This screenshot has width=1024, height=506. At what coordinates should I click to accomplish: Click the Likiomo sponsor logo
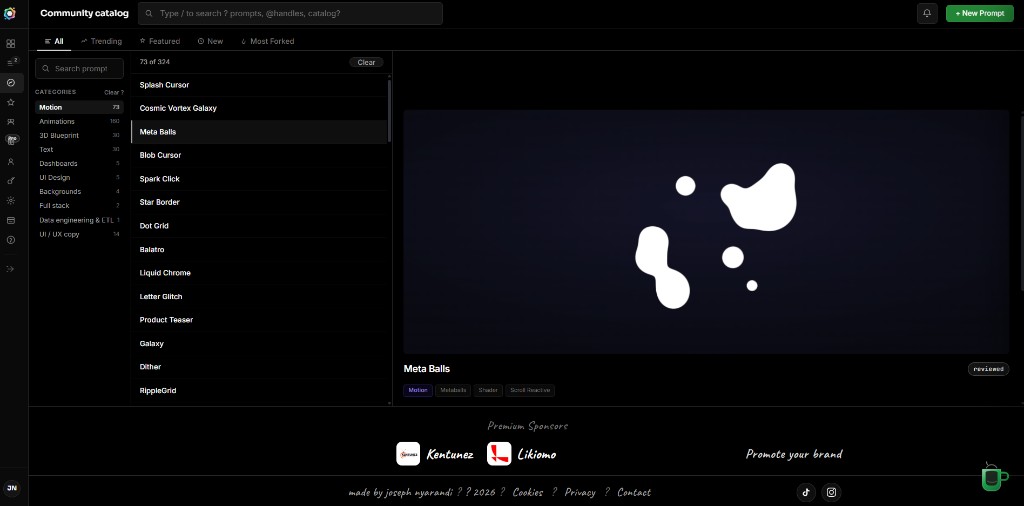click(499, 454)
